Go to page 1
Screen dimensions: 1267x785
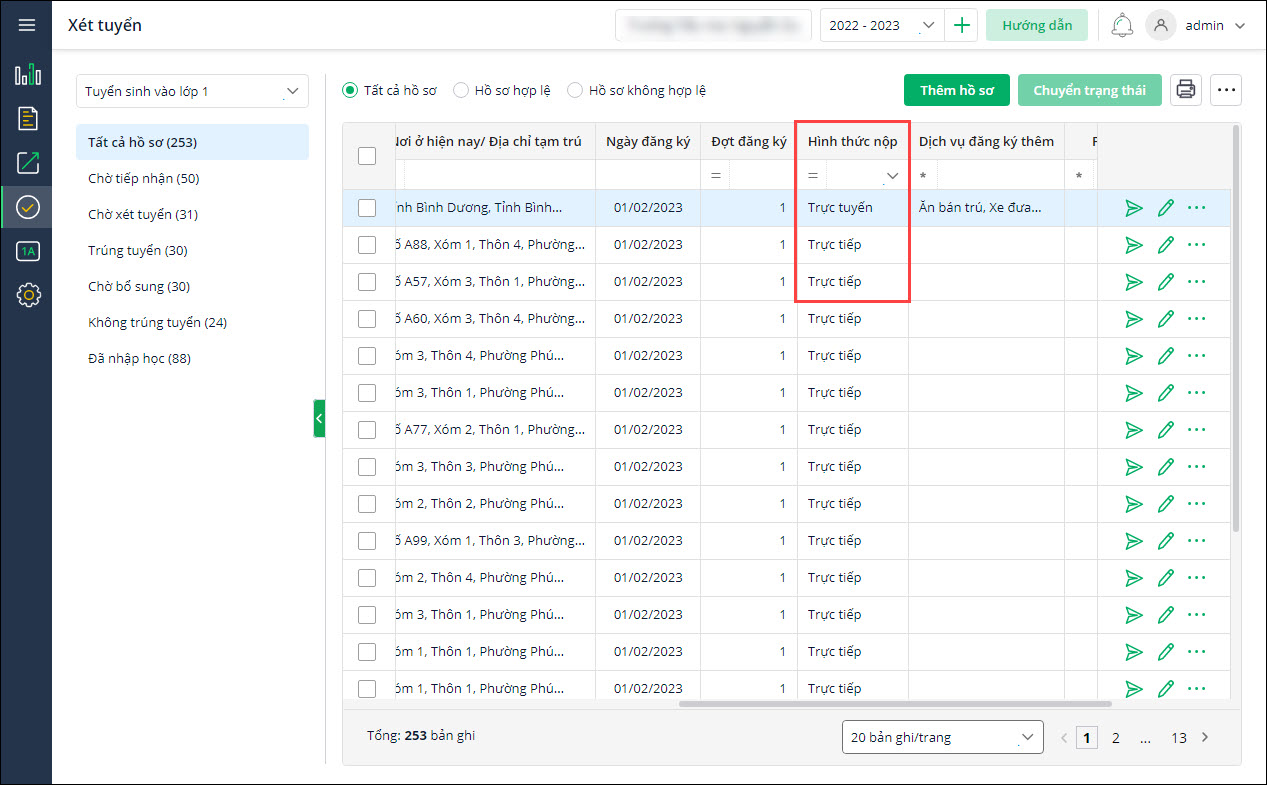[x=1087, y=738]
